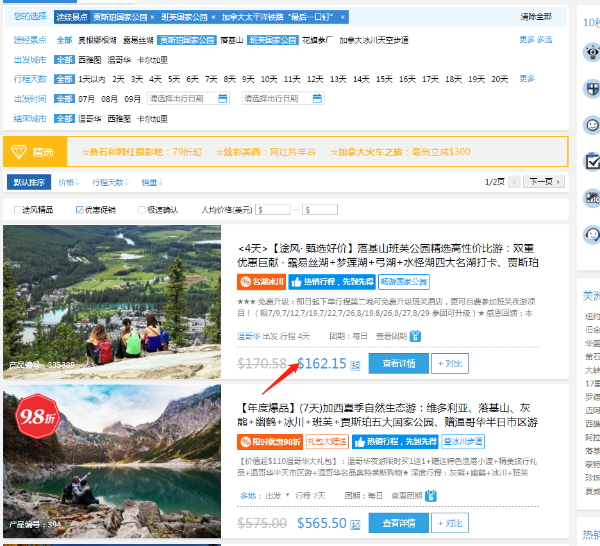Screen dimensions: 600x546
Task: Select 落基山 in 途经景点
Action: (232, 40)
